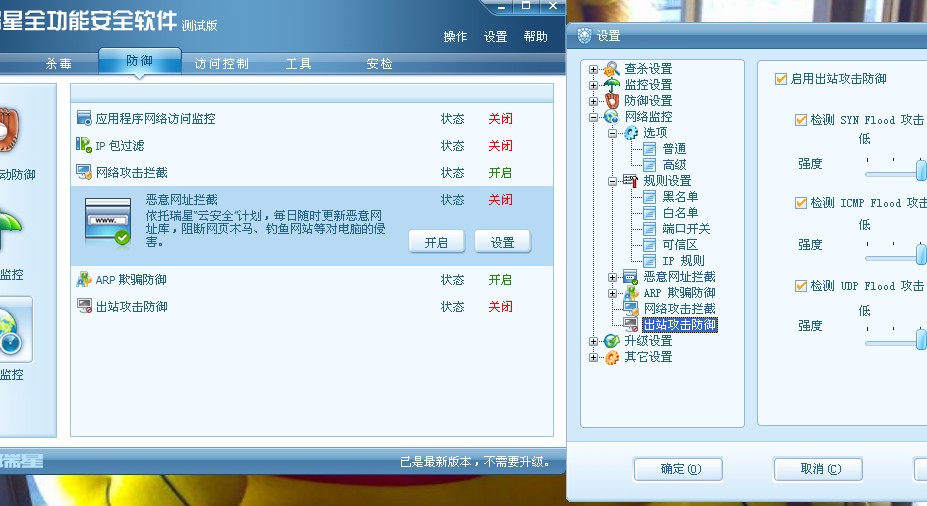The image size is (927, 506).
Task: Collapse the 规则设置 tree node
Action: pos(612,181)
